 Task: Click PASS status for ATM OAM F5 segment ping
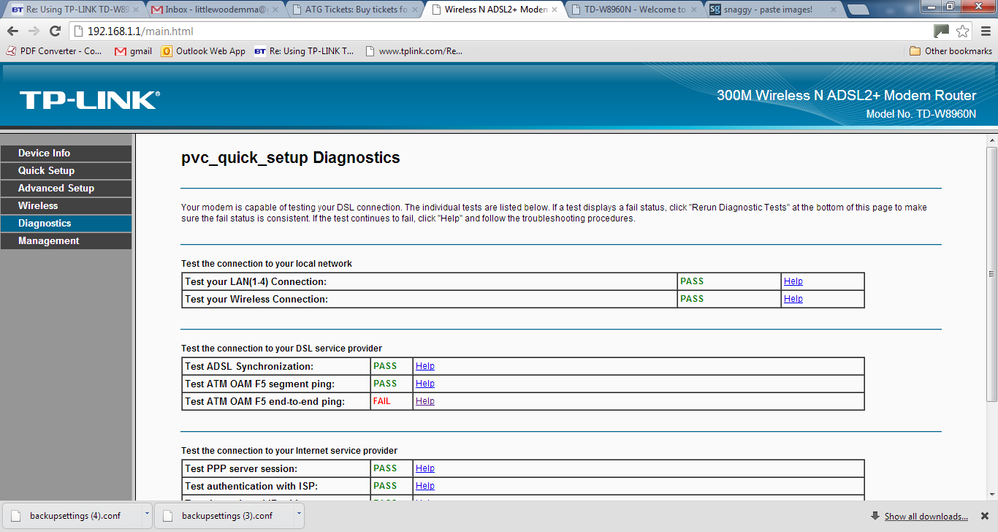(385, 384)
